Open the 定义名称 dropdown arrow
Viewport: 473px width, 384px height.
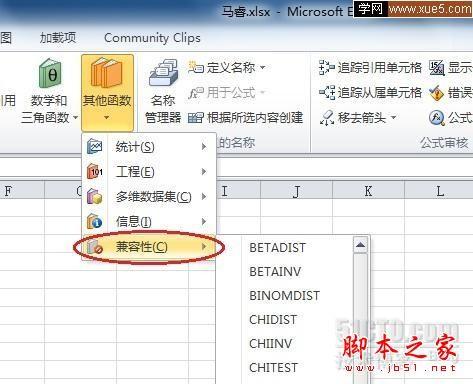click(x=263, y=68)
